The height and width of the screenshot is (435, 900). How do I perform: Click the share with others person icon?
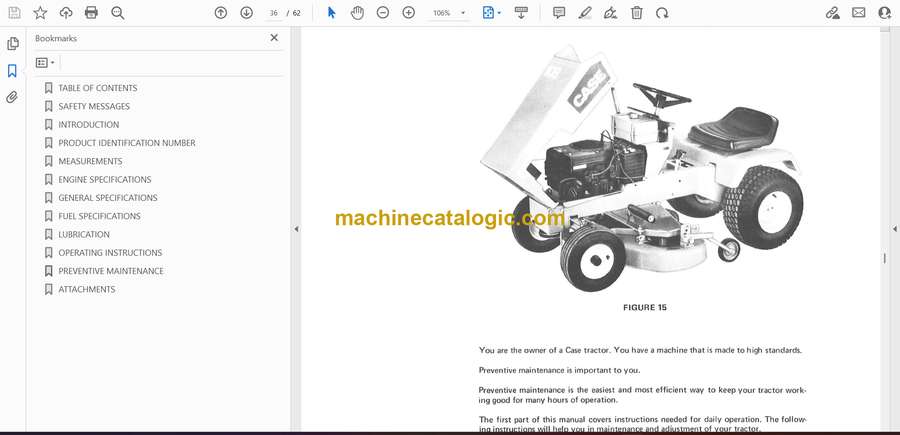pos(885,13)
